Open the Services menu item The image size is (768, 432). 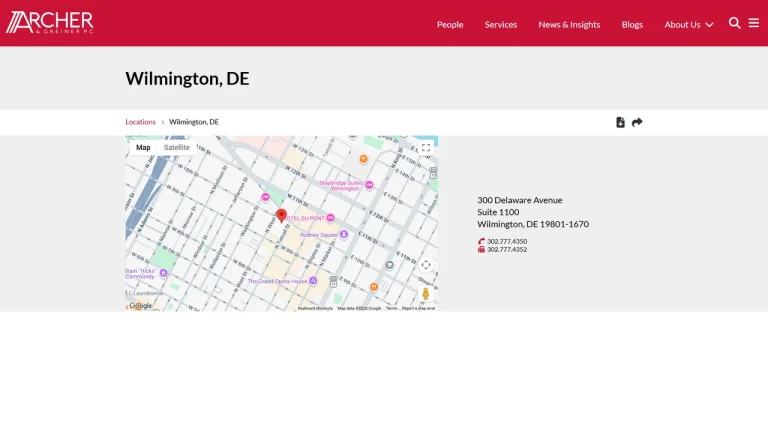[x=501, y=24]
